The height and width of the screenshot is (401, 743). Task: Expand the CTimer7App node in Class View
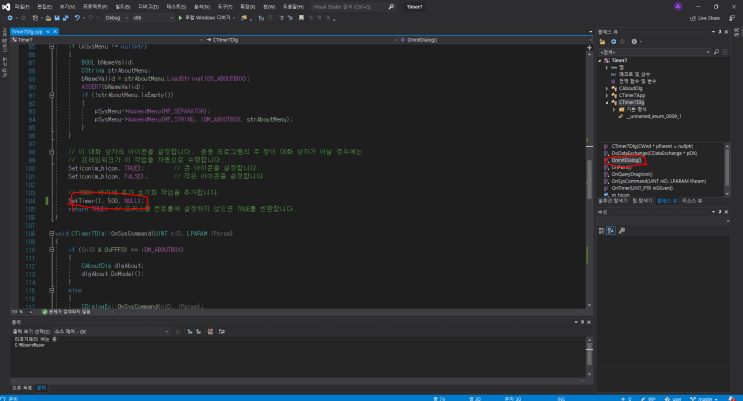pyautogui.click(x=607, y=95)
